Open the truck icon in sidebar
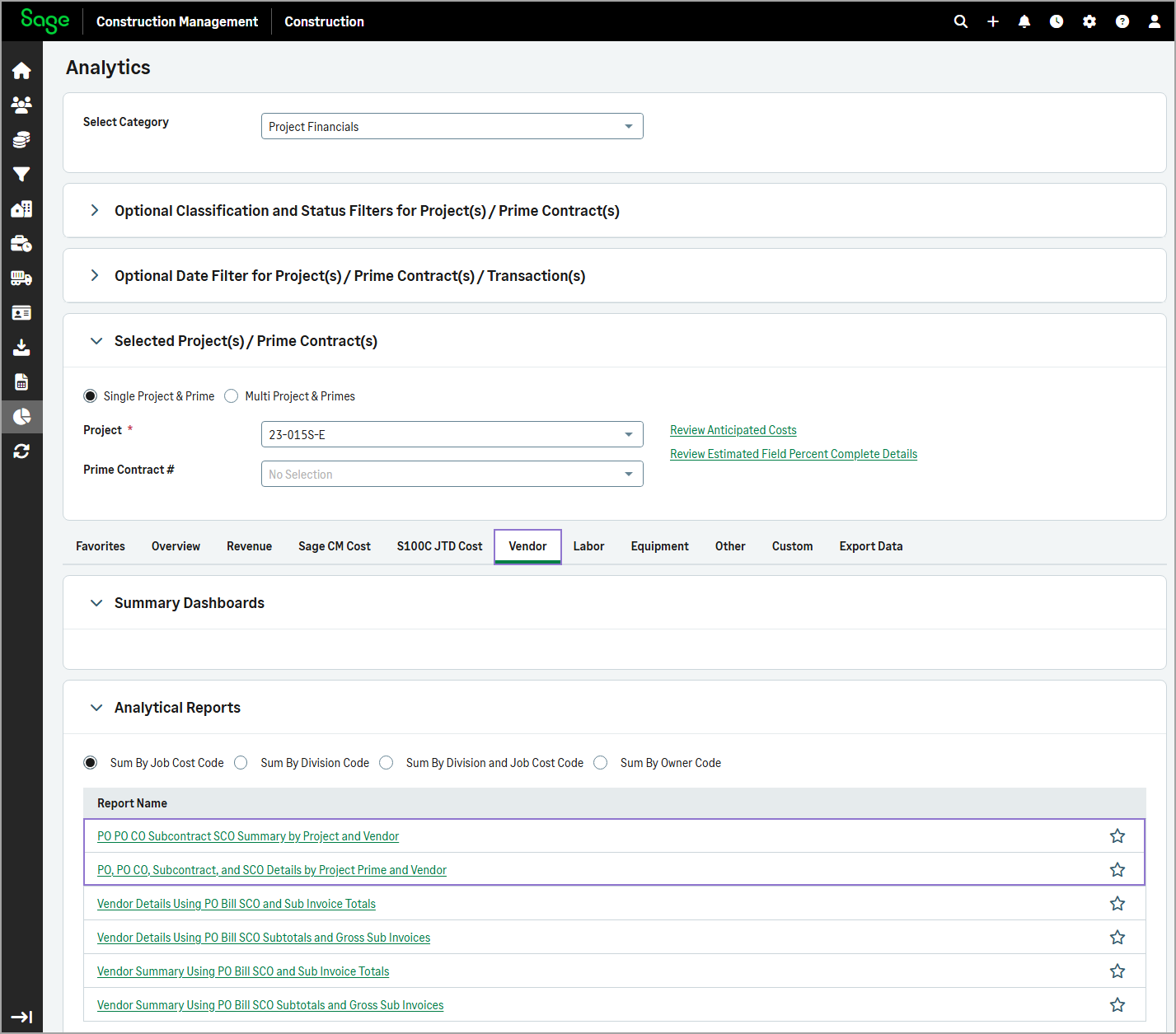This screenshot has height=1034, width=1176. click(21, 278)
